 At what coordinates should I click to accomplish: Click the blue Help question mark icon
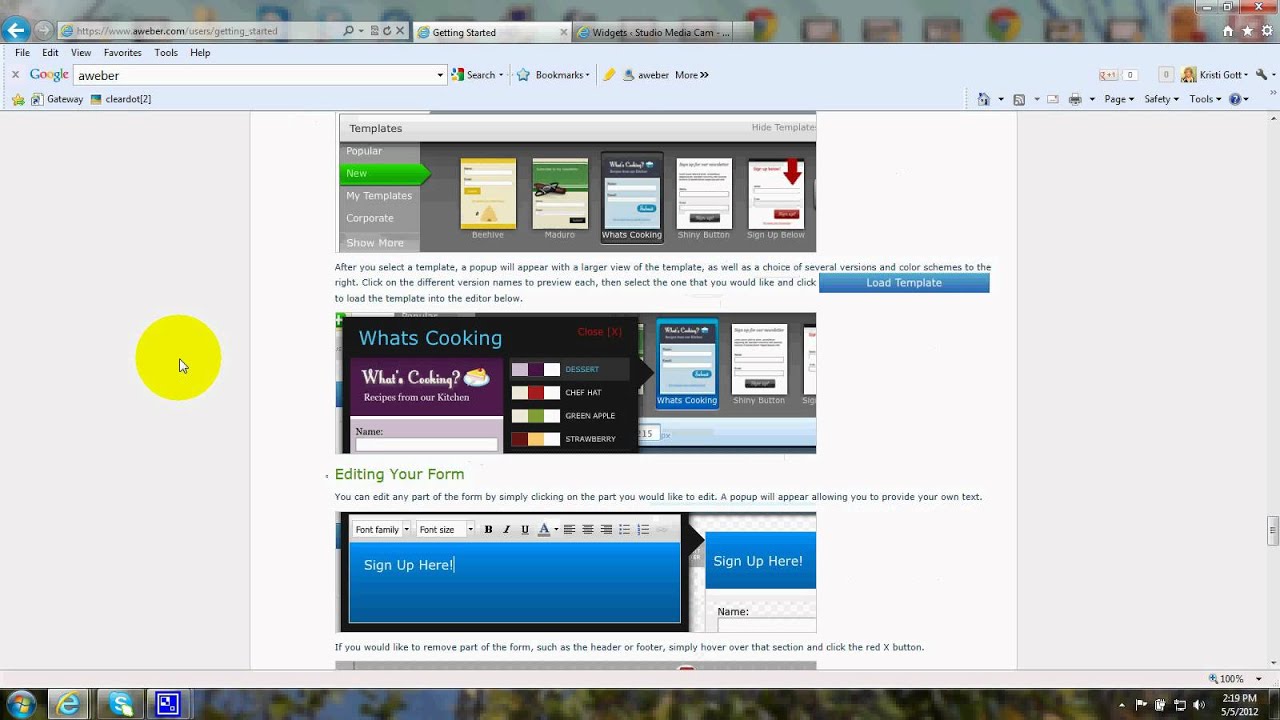(1235, 99)
